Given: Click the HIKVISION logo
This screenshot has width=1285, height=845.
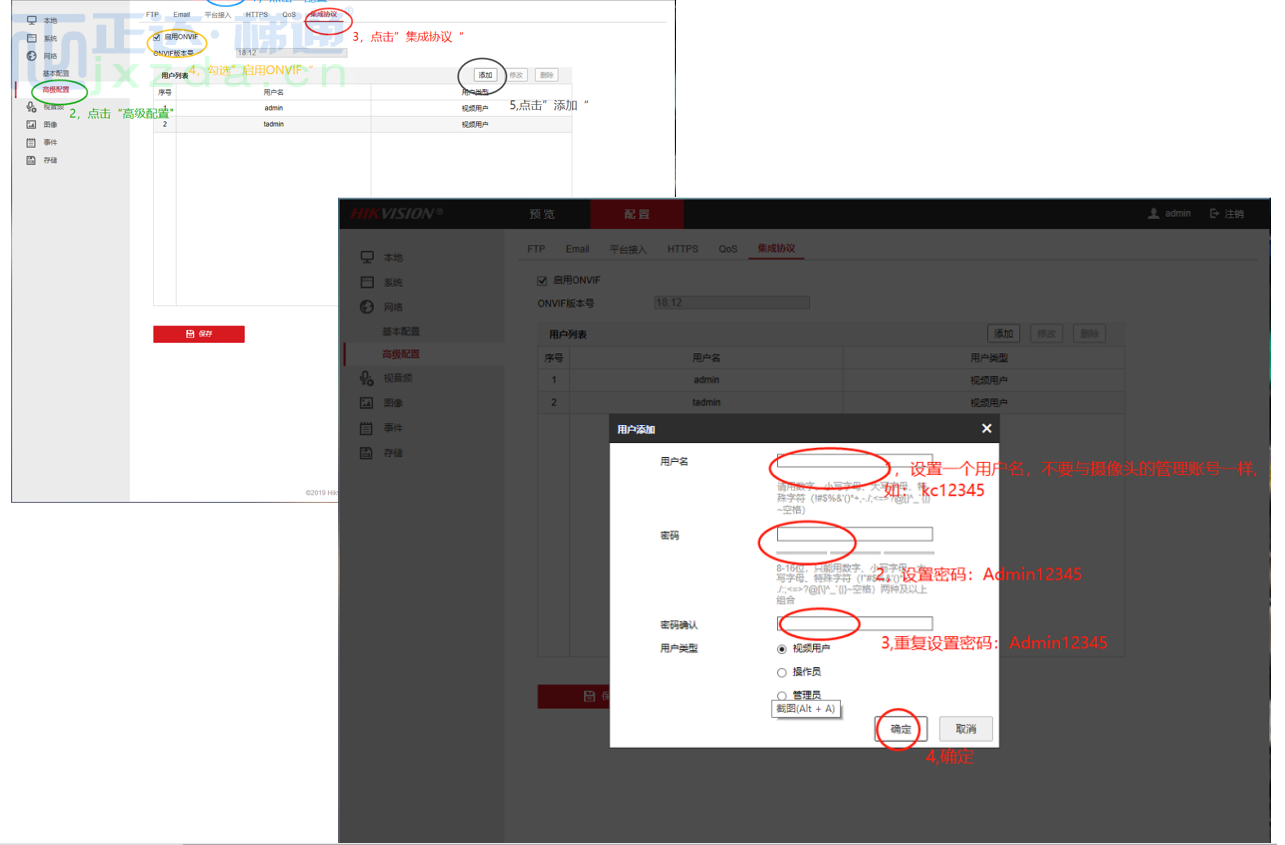Looking at the screenshot, I should pos(391,214).
